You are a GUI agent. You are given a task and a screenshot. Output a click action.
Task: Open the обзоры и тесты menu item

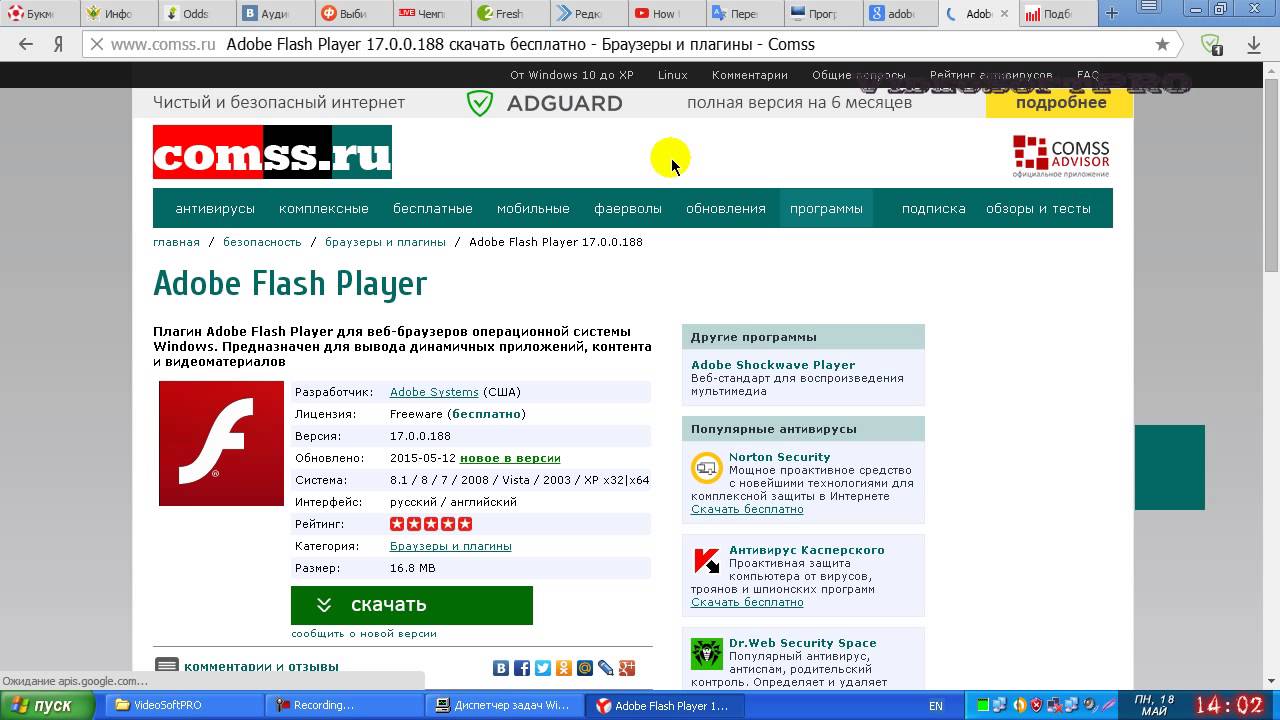coord(1038,209)
